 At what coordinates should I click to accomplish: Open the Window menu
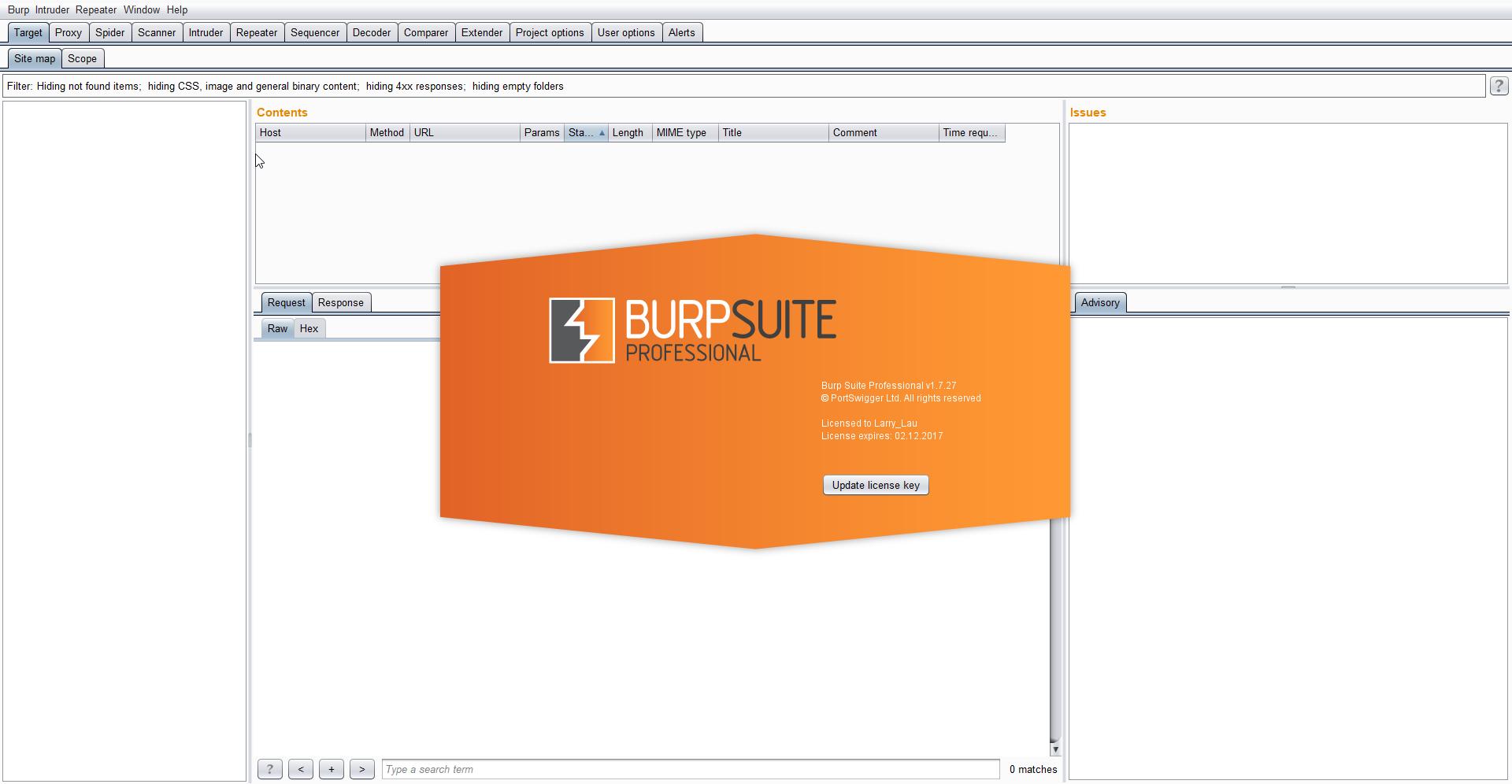142,10
